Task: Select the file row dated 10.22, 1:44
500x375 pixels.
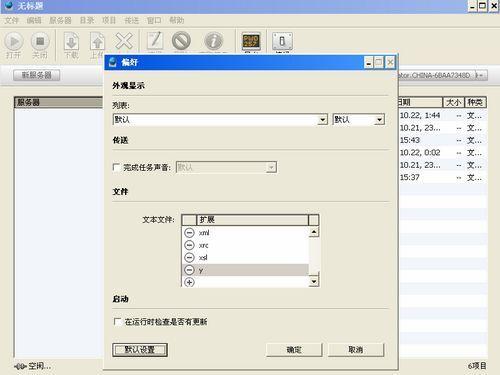Action: point(443,115)
